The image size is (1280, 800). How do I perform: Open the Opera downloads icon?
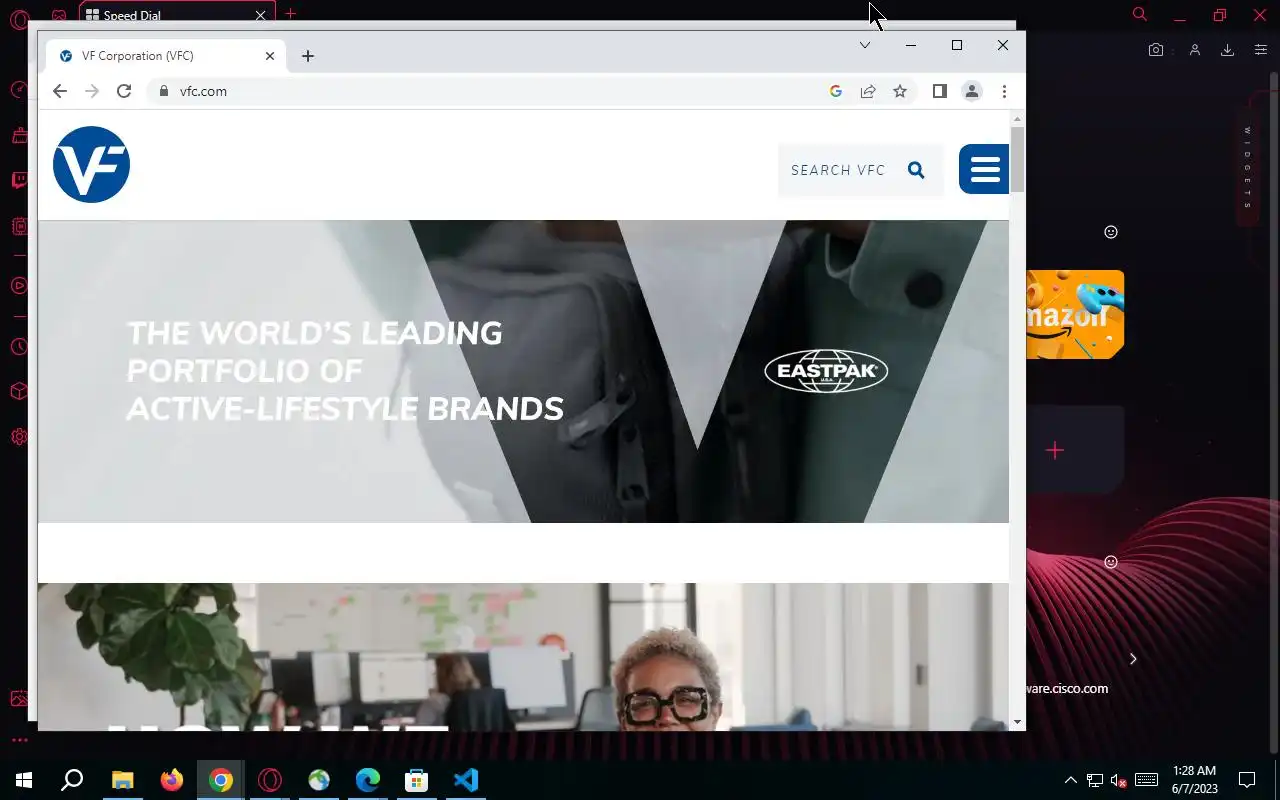coord(1227,50)
